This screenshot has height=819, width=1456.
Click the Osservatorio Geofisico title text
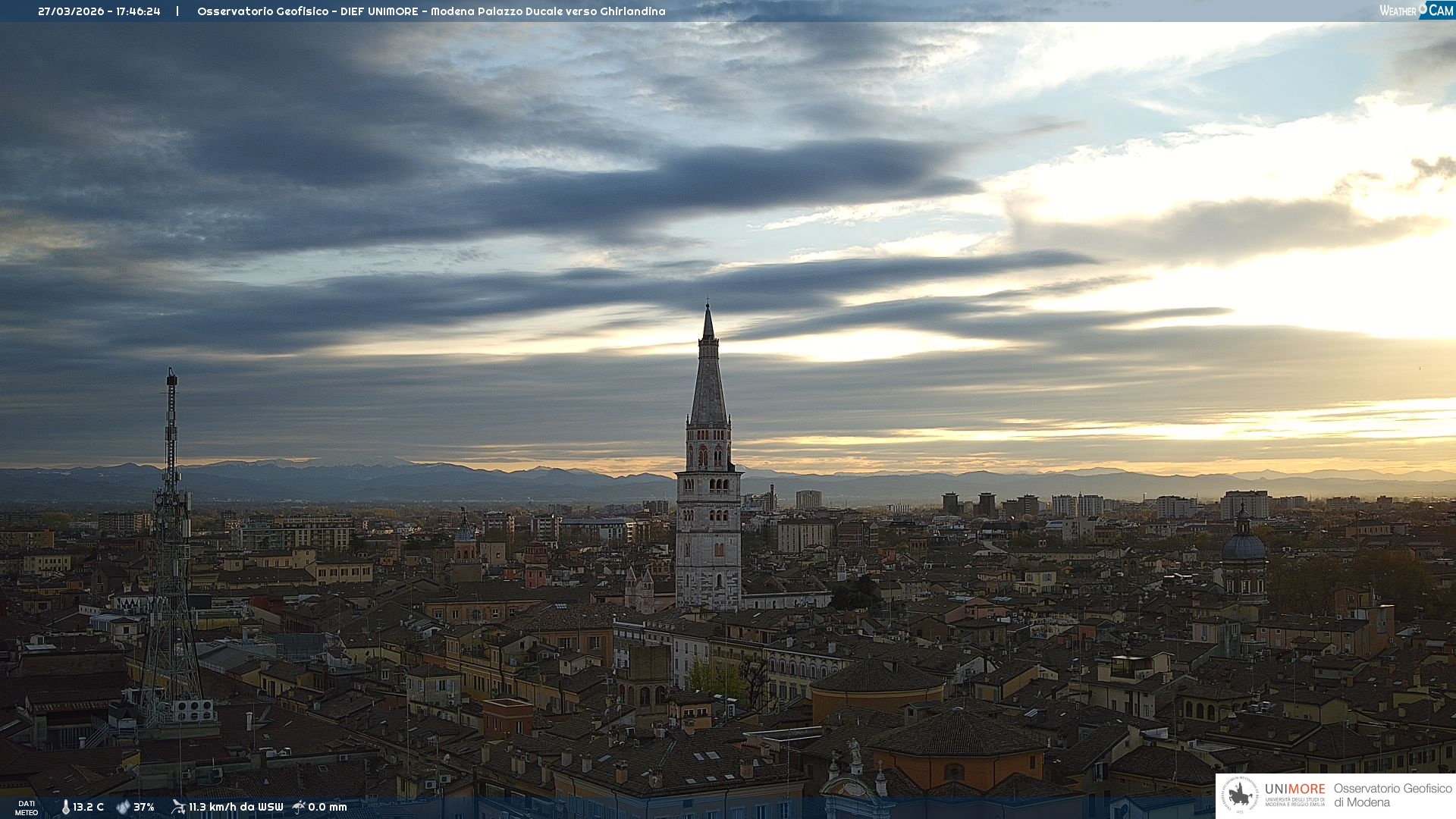click(x=431, y=11)
